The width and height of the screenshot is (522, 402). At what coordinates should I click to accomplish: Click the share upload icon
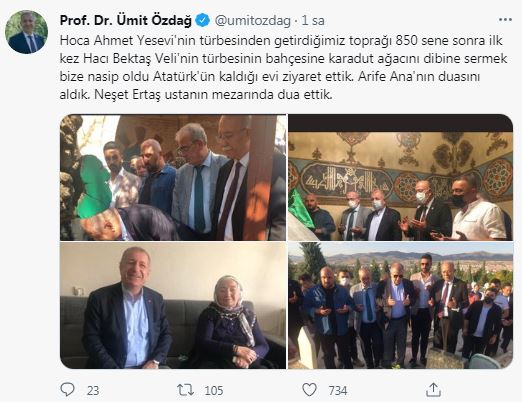pos(433,389)
